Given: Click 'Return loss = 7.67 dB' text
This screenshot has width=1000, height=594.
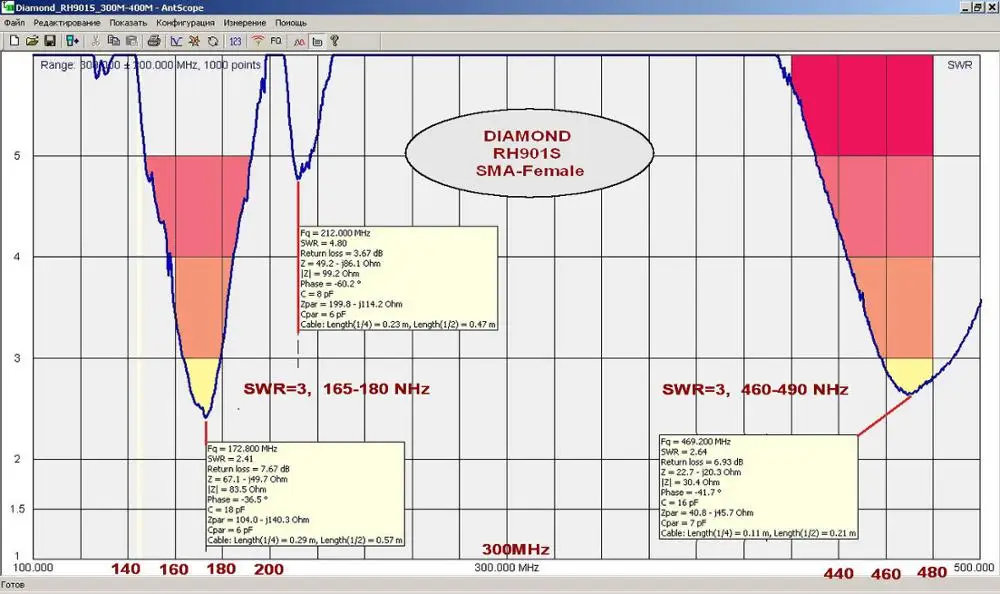Looking at the screenshot, I should [x=249, y=469].
